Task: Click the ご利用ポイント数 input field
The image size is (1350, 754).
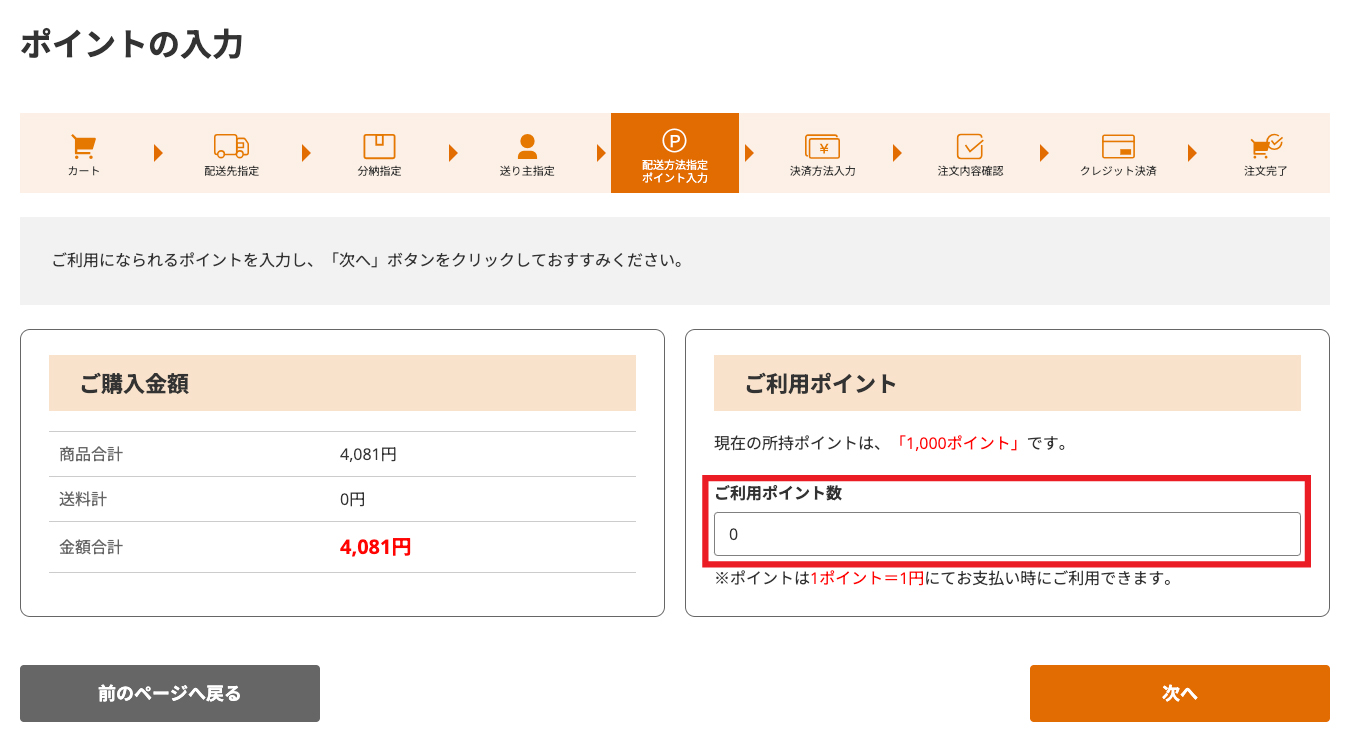Action: pos(1007,534)
